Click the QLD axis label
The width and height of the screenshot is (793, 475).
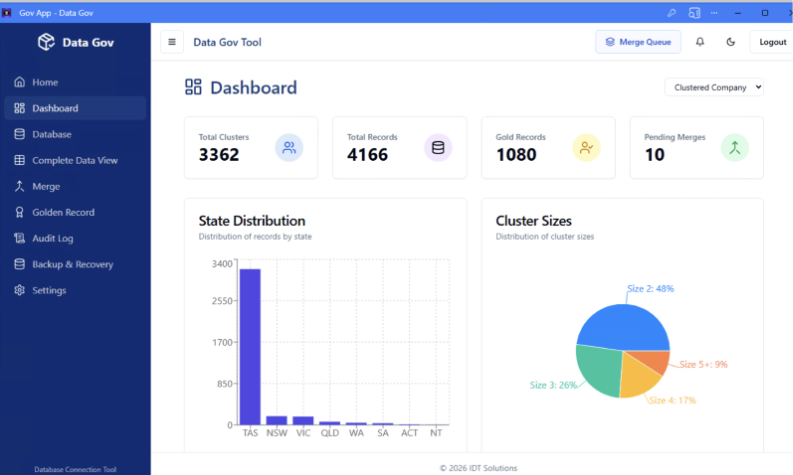coord(330,433)
